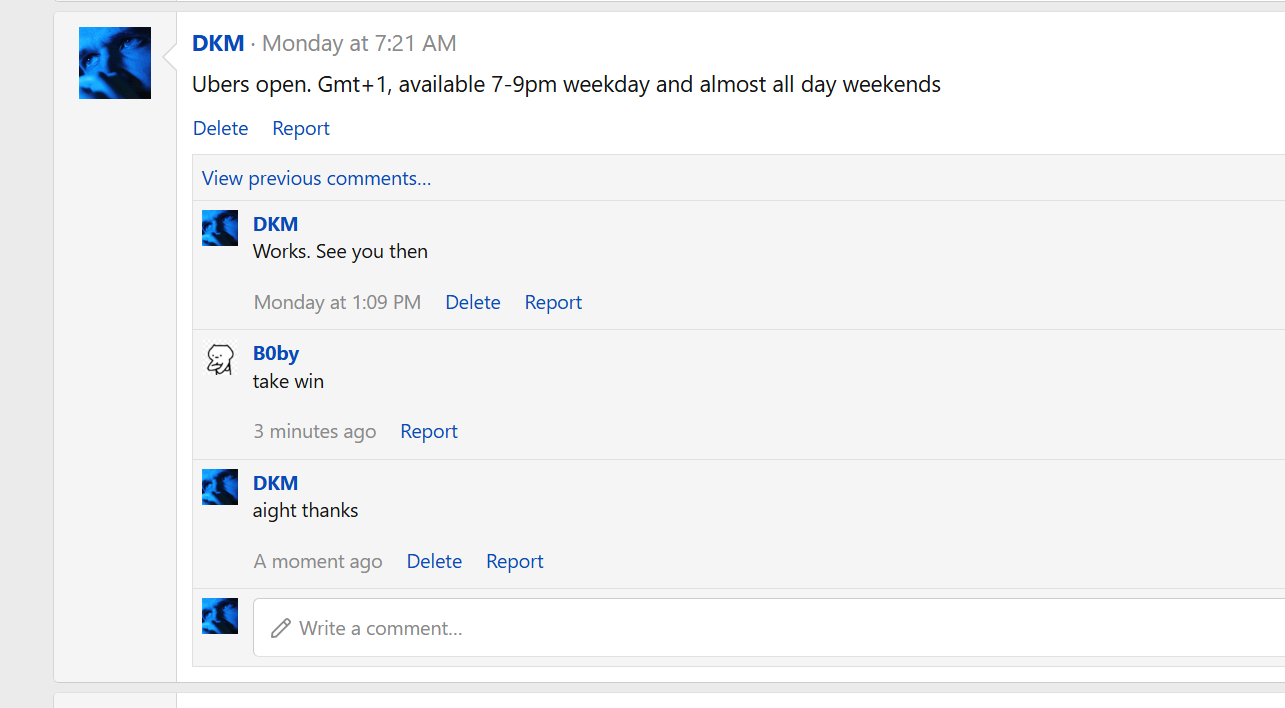Click the Monday at 7:21 AM timestamp
The width and height of the screenshot is (1285, 708).
click(x=359, y=43)
